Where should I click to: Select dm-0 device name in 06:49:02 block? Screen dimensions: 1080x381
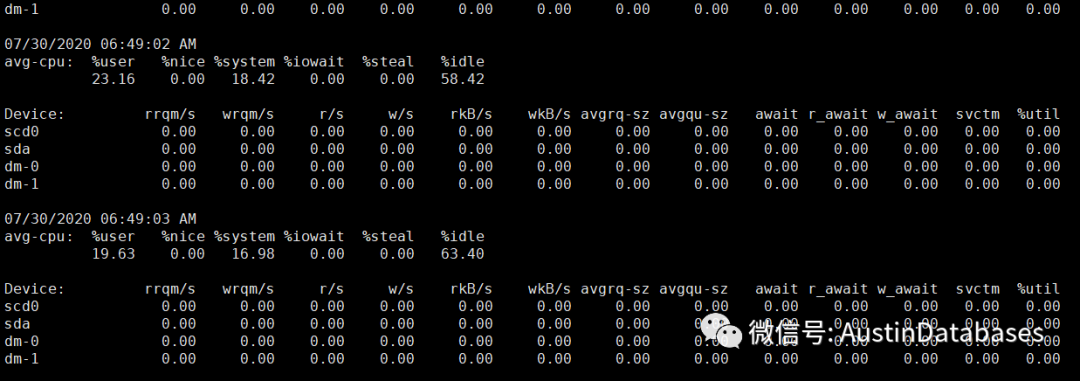click(x=22, y=167)
